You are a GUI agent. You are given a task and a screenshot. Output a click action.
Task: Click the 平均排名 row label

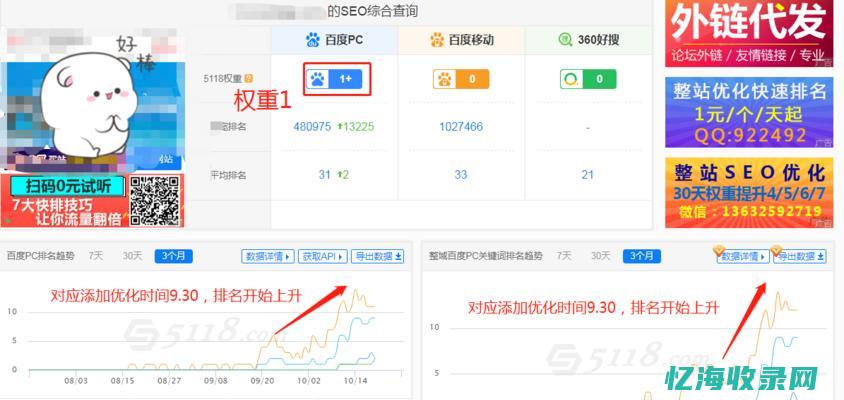tap(228, 176)
